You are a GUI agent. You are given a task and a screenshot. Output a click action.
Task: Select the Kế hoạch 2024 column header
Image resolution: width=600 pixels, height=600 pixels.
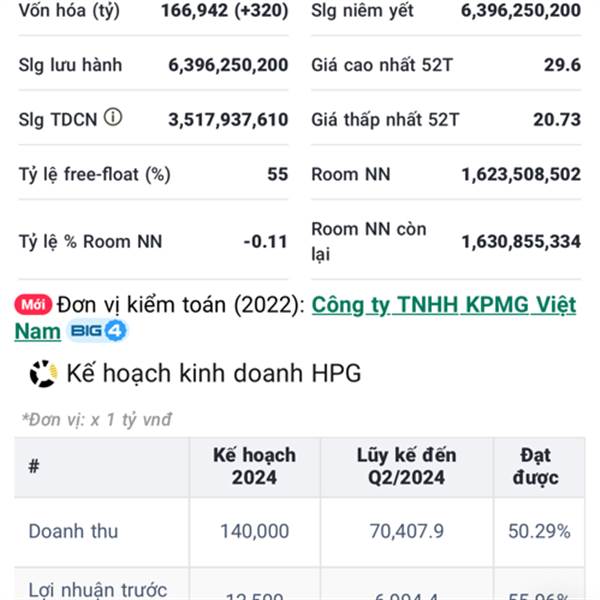pos(254,466)
